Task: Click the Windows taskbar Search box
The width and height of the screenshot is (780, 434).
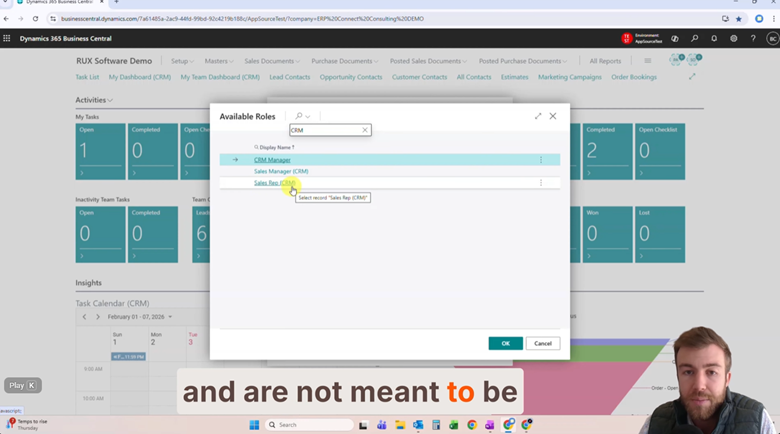Action: (x=309, y=425)
